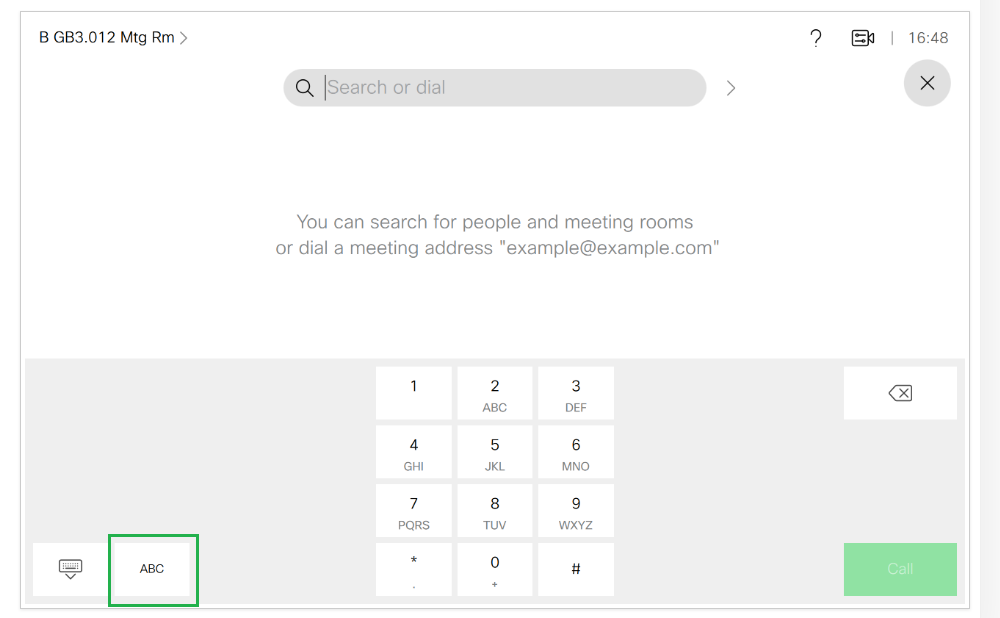Screen dimensions: 1000x618
Task: Click the magnifier search icon
Action: click(304, 88)
